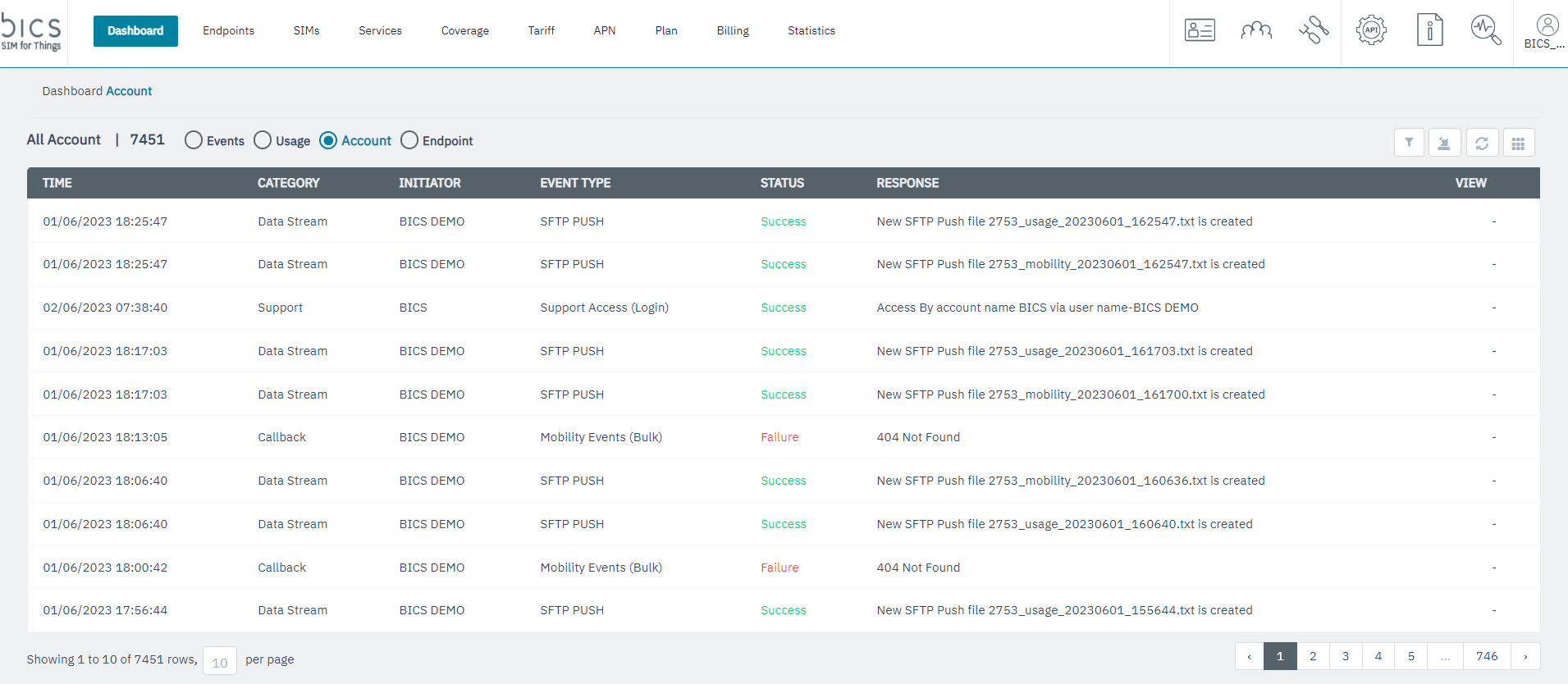Click the filter funnel icon
The image size is (1568, 684).
click(x=1409, y=143)
